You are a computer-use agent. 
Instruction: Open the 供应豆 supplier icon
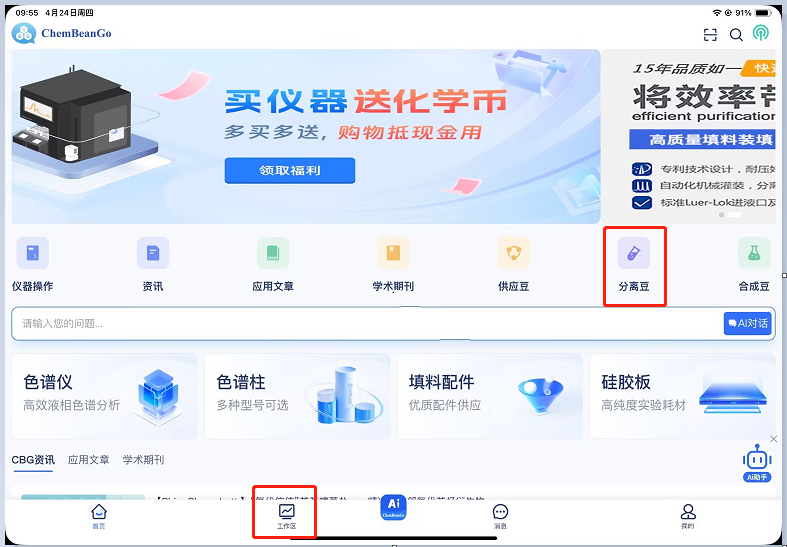(x=513, y=254)
